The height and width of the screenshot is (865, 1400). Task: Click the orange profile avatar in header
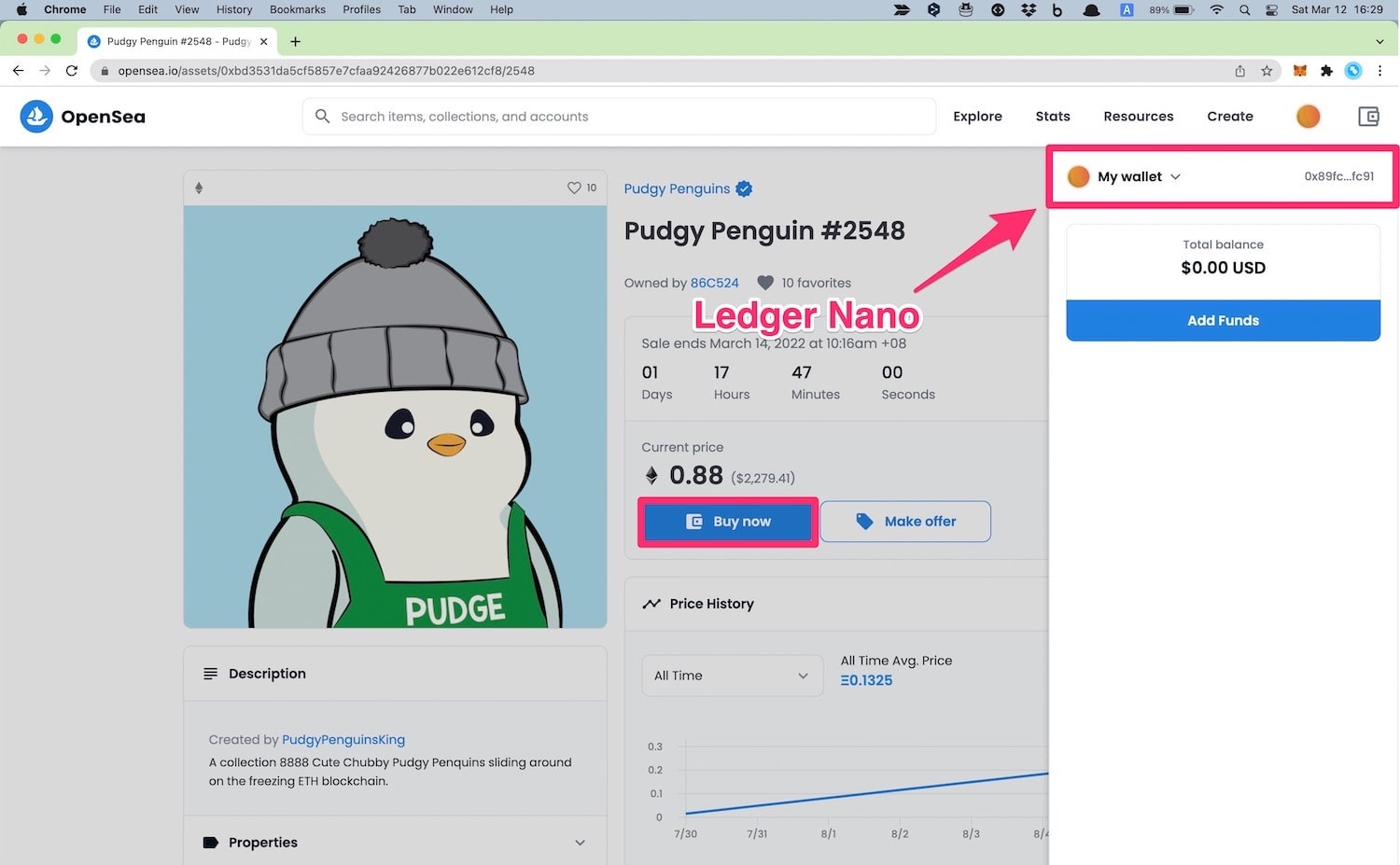coord(1309,117)
